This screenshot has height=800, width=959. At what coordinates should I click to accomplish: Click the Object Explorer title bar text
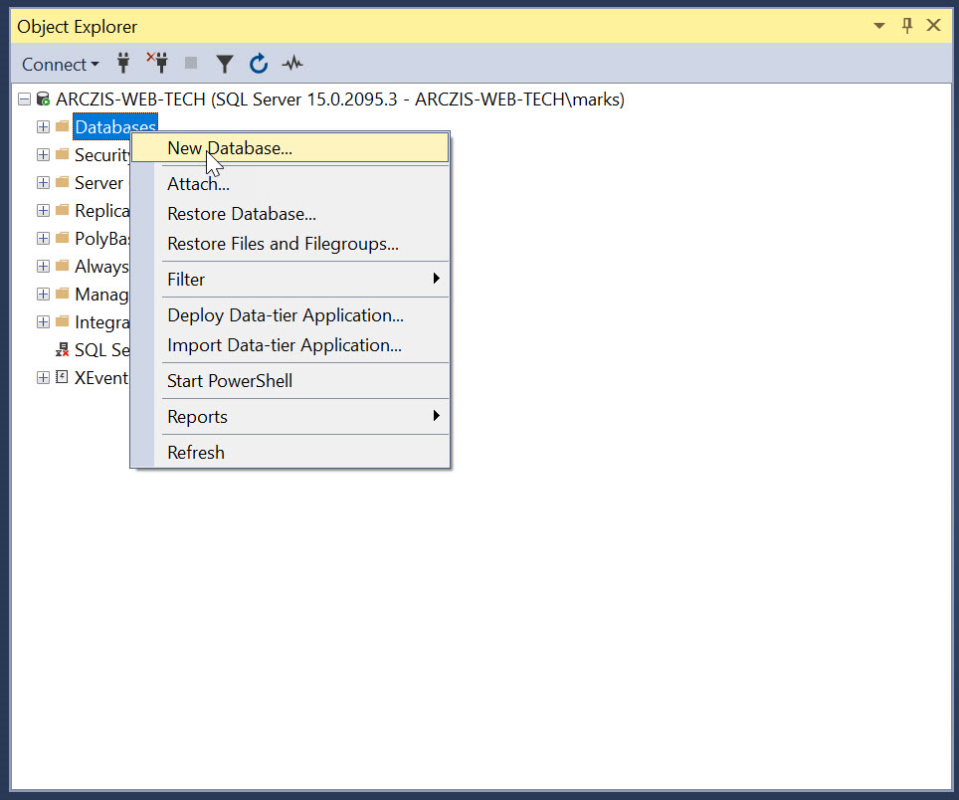[77, 27]
